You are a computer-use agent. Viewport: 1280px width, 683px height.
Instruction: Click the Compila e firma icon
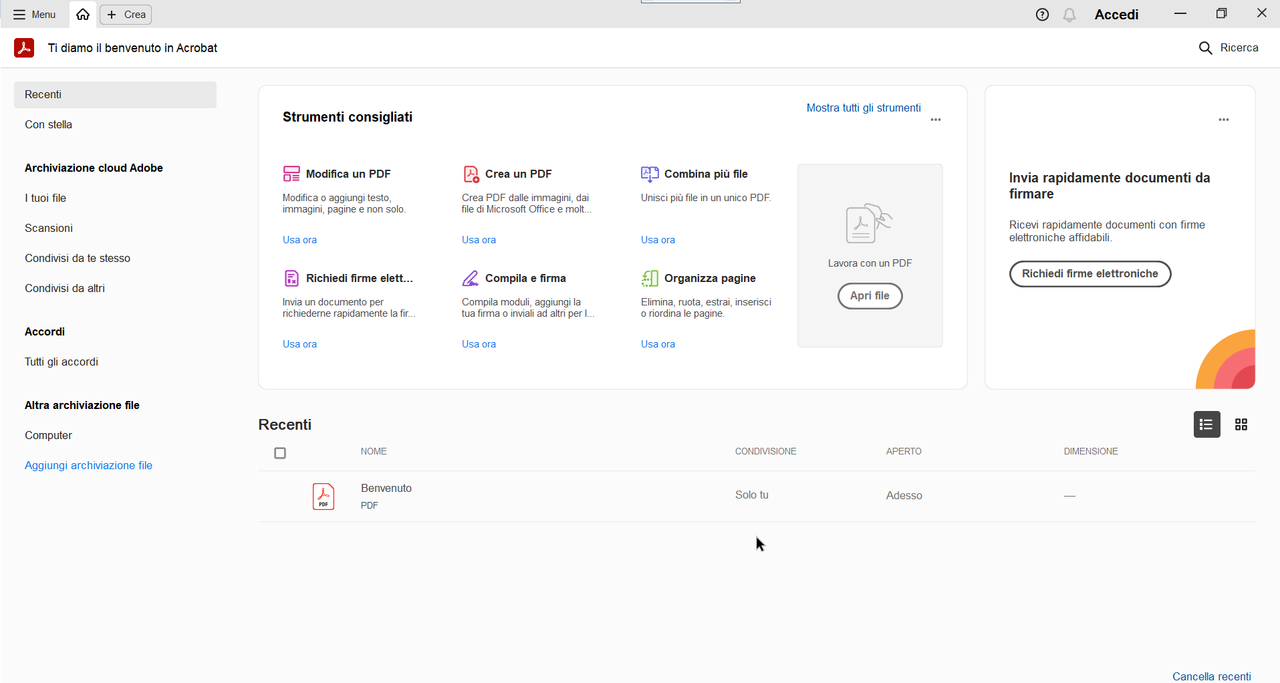471,278
